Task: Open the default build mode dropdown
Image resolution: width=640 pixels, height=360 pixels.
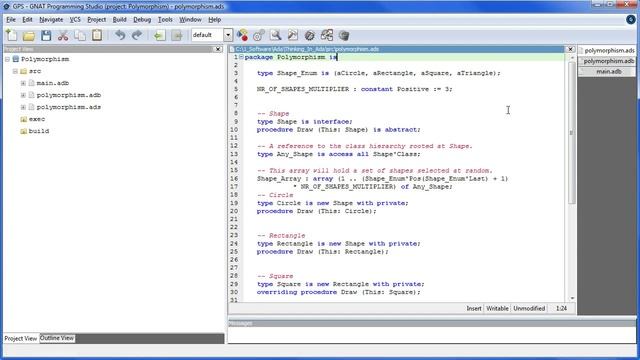Action: coord(228,35)
